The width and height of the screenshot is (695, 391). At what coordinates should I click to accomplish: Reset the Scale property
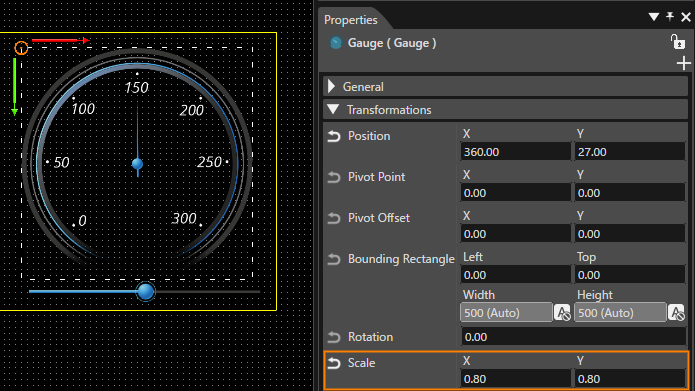coord(334,363)
